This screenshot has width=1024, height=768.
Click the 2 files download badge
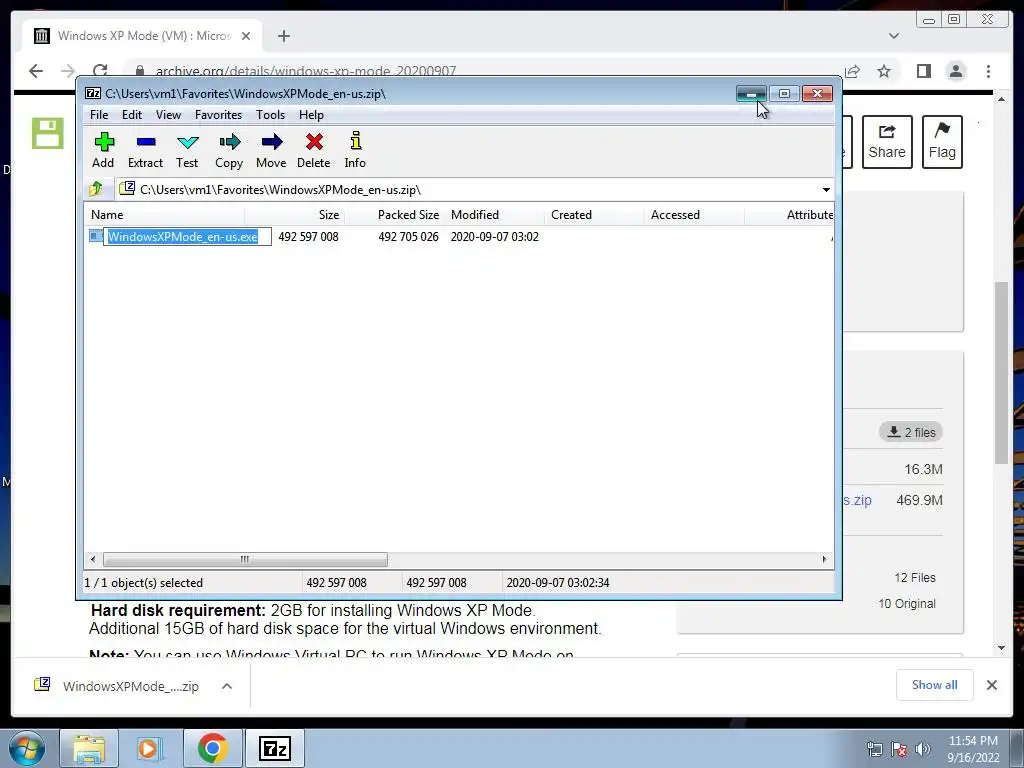(912, 432)
